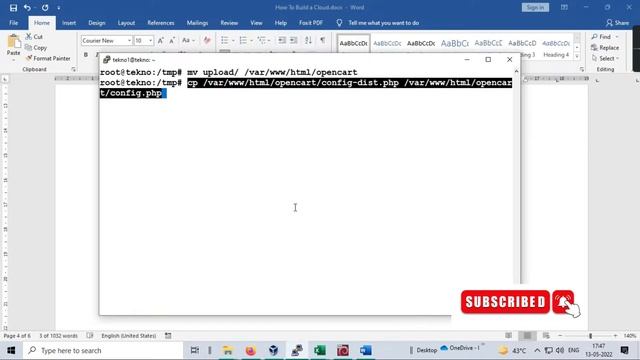Redo the last action

[45, 7]
